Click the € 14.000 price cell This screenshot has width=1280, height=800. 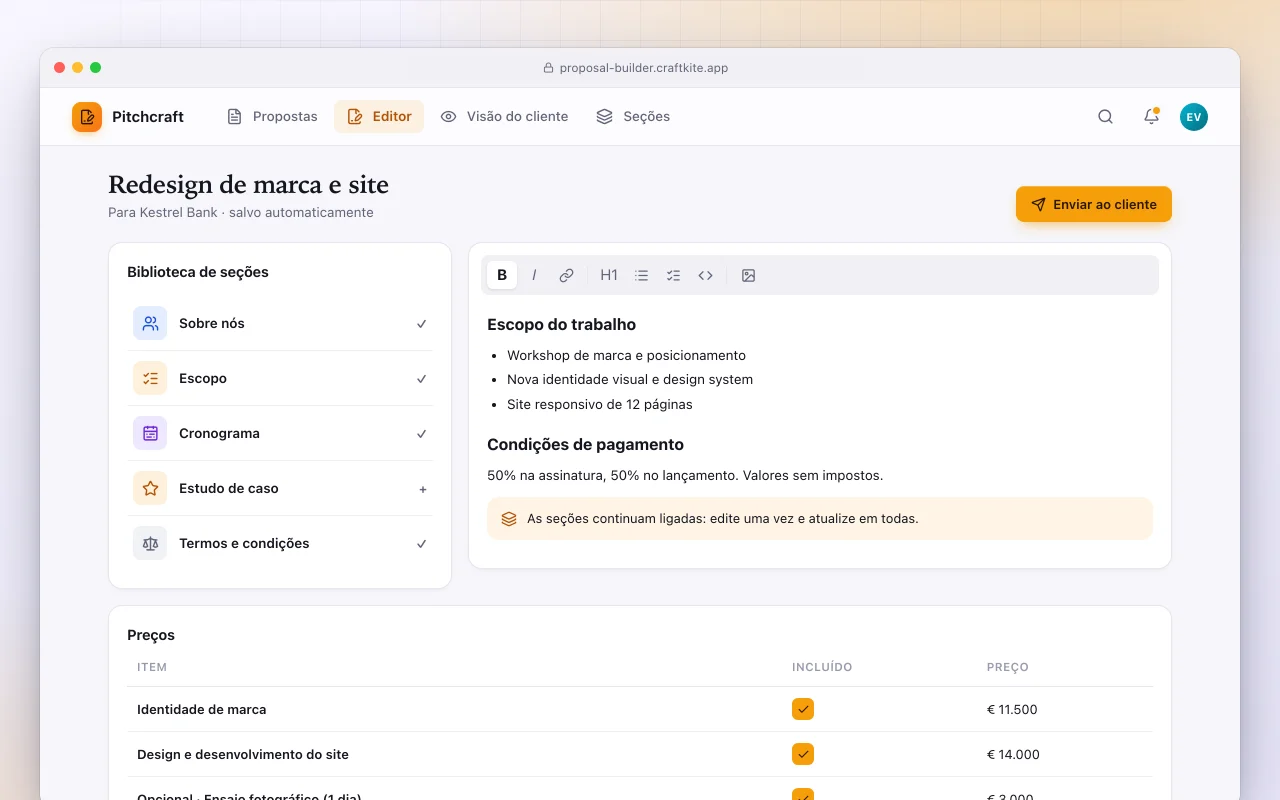1013,755
